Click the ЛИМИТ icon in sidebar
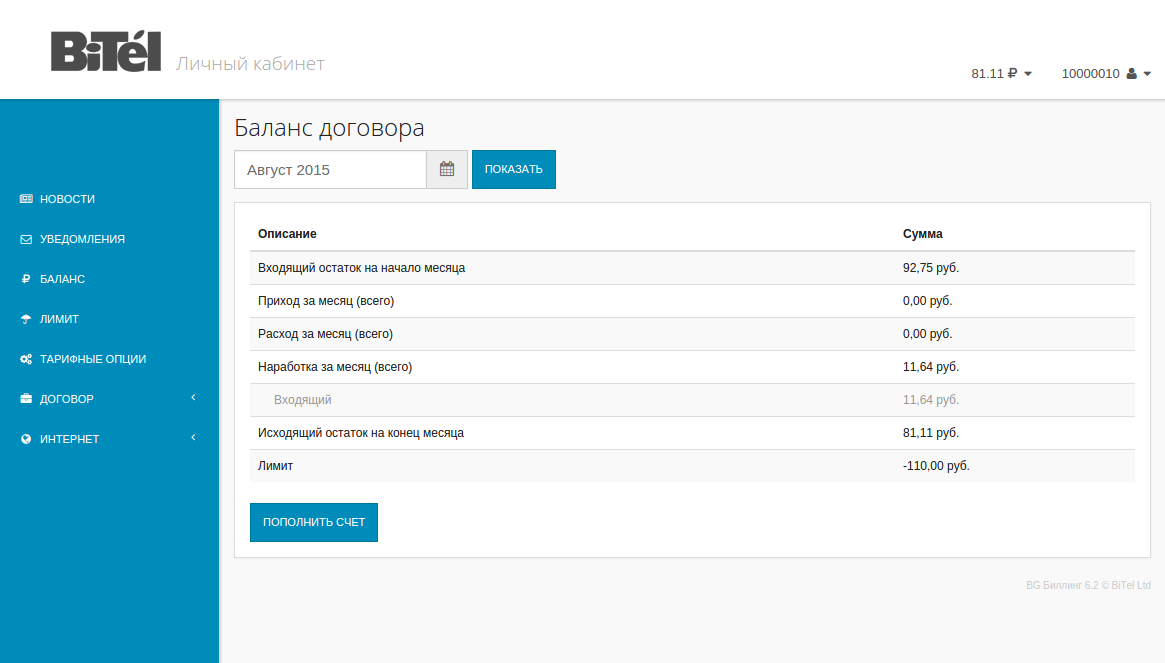This screenshot has height=663, width=1165. [24, 319]
